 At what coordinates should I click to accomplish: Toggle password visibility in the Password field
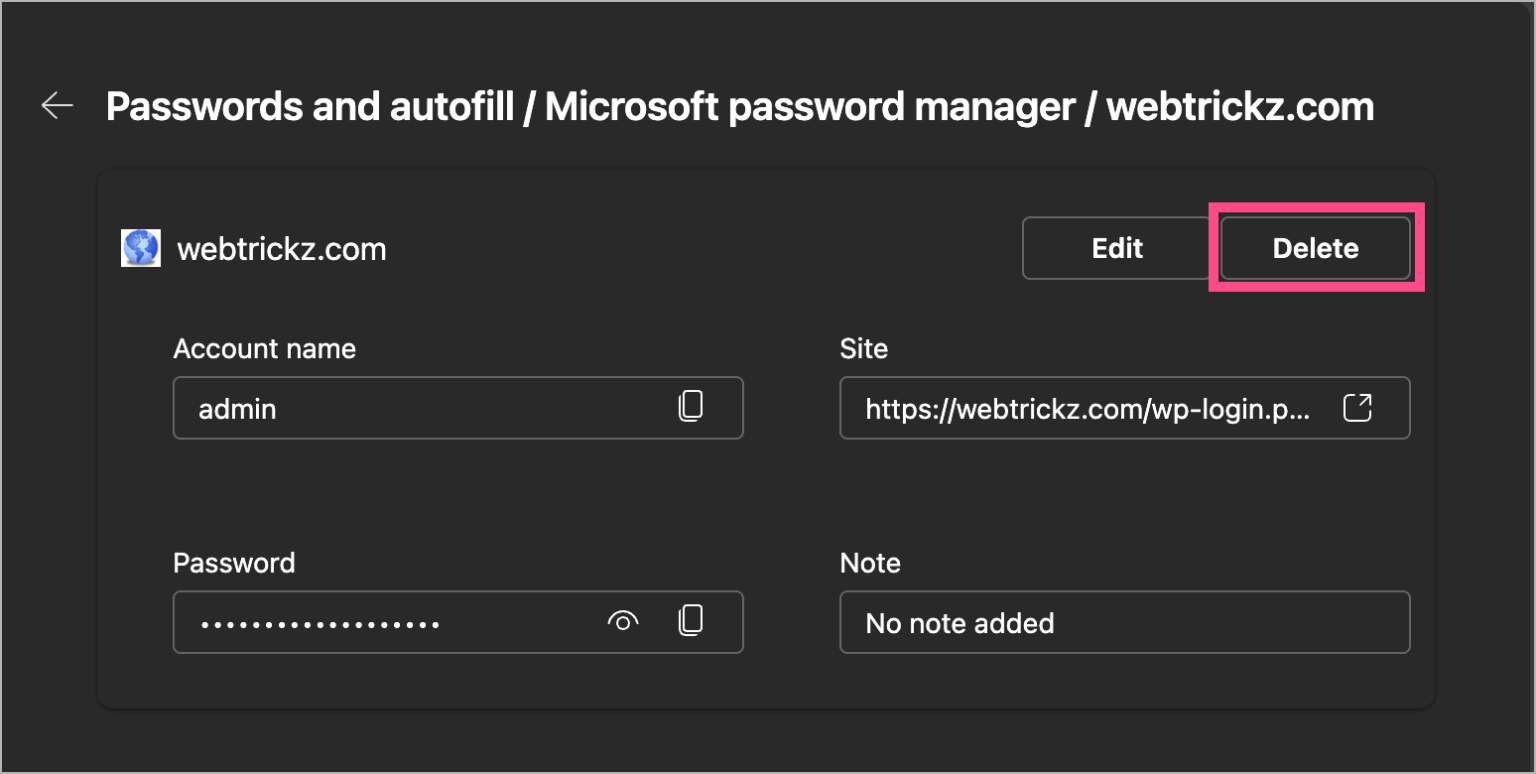(623, 621)
